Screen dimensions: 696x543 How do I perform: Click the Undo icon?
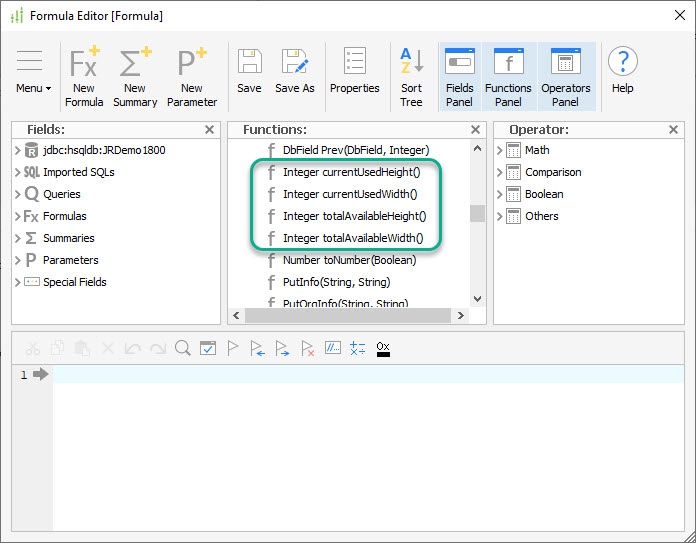(x=132, y=349)
